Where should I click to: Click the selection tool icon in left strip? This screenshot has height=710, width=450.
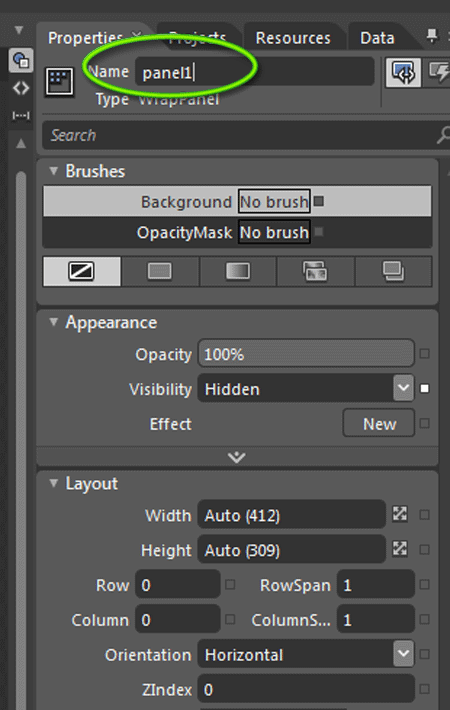[x=21, y=60]
